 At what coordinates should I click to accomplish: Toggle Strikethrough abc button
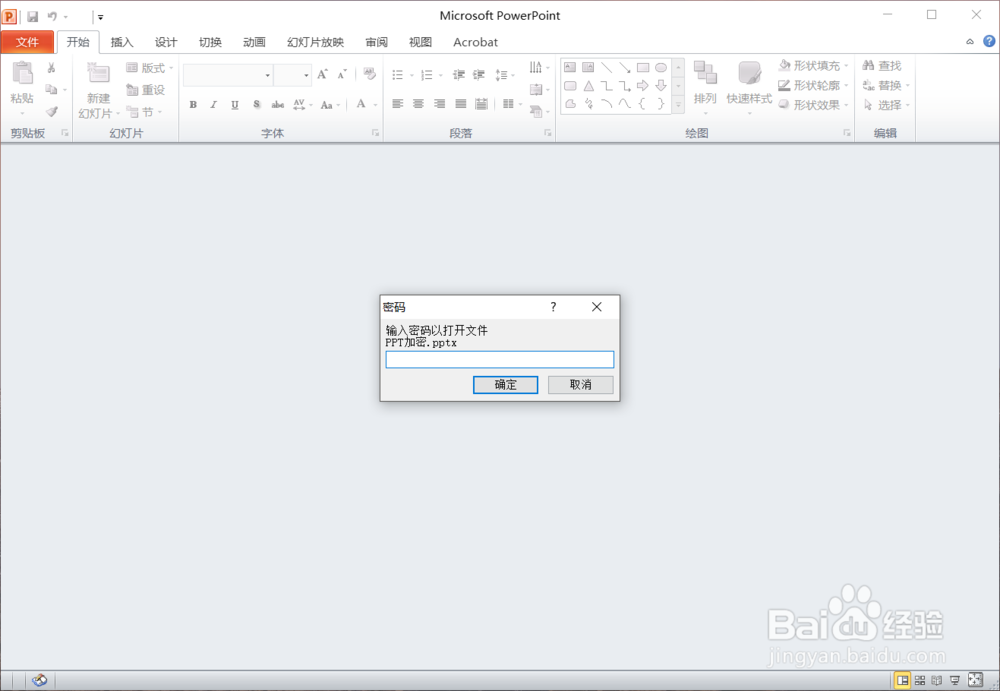277,105
